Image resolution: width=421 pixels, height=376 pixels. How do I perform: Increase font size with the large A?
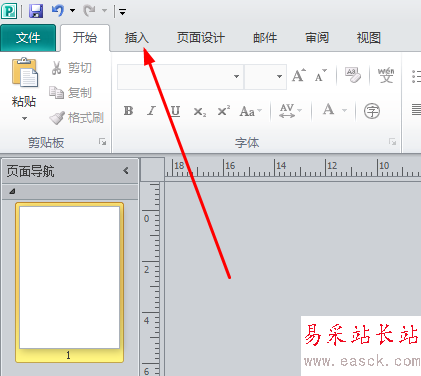tap(299, 76)
